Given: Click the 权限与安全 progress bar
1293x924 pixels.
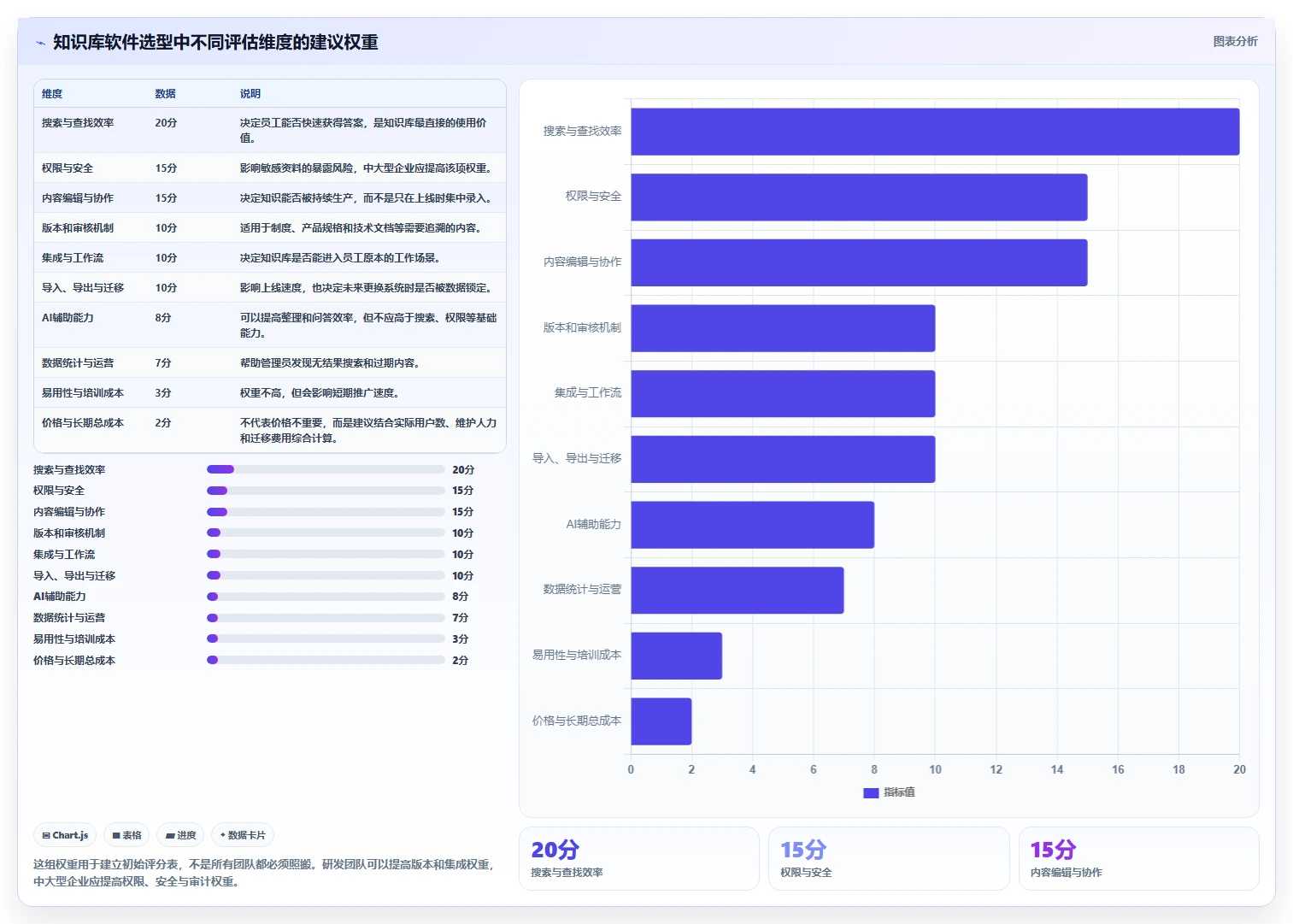Looking at the screenshot, I should [326, 491].
